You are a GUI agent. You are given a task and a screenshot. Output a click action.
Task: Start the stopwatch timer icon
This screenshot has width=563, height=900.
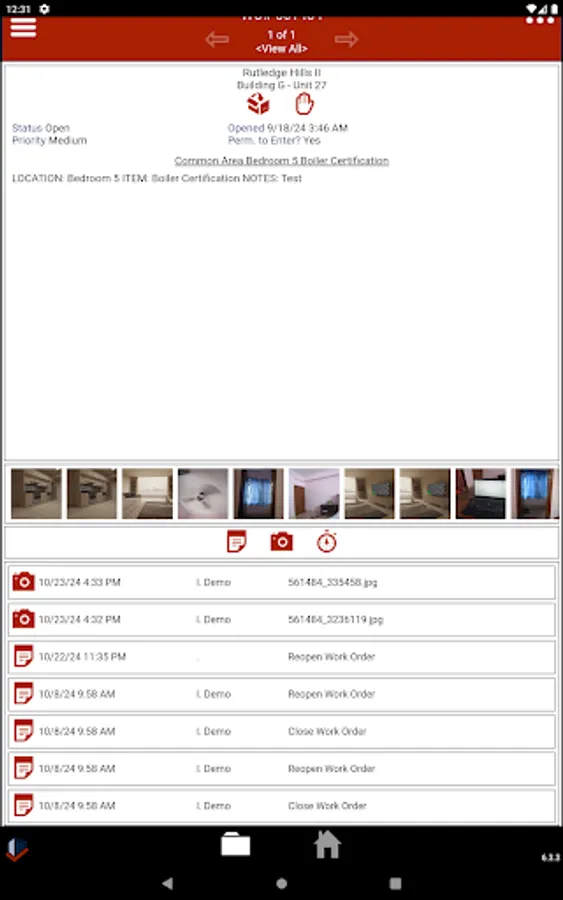coord(327,542)
